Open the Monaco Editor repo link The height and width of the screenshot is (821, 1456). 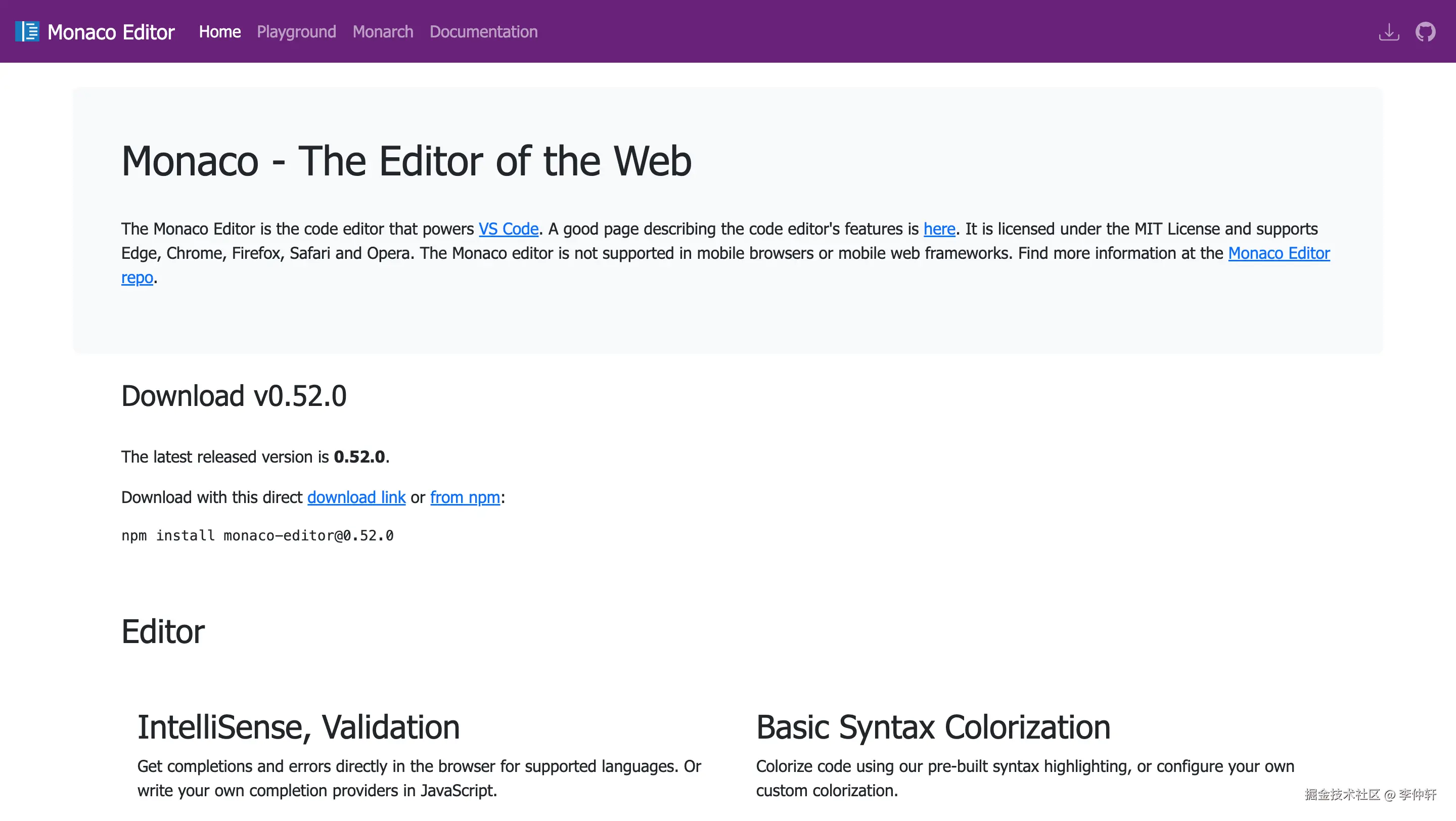1279,253
